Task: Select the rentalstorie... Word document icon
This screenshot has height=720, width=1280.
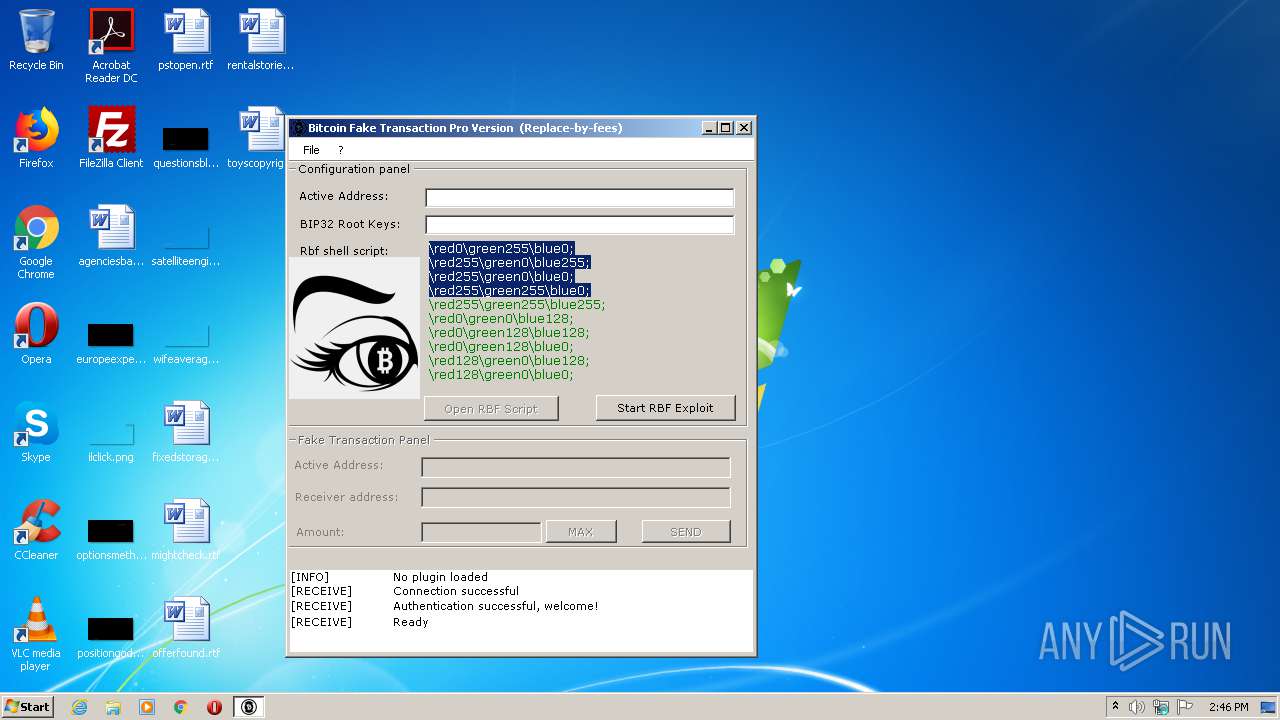Action: click(x=261, y=40)
